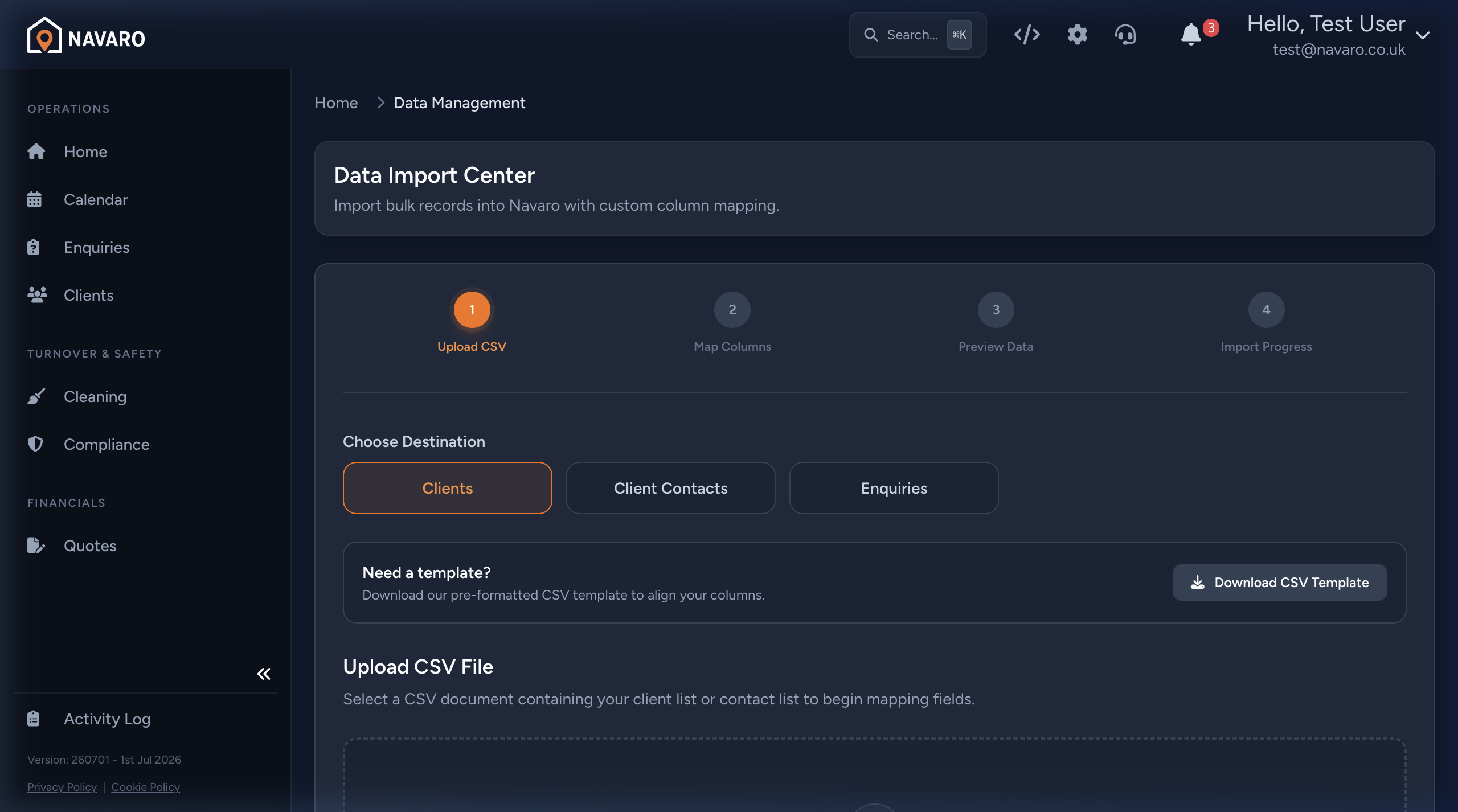The height and width of the screenshot is (812, 1458).
Task: Click the Navaro logo
Action: click(x=86, y=35)
